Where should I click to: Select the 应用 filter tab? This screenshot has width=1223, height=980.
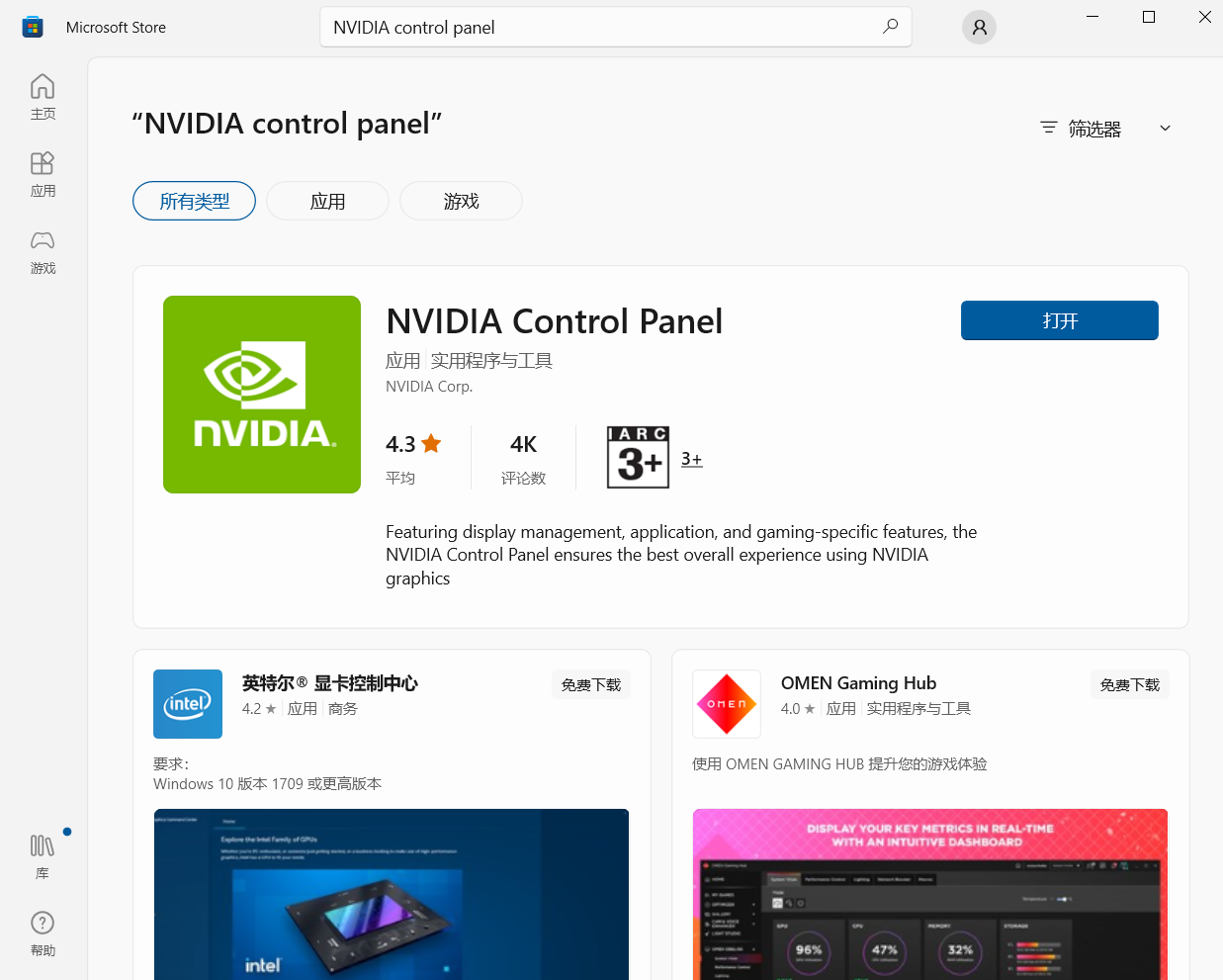point(327,201)
